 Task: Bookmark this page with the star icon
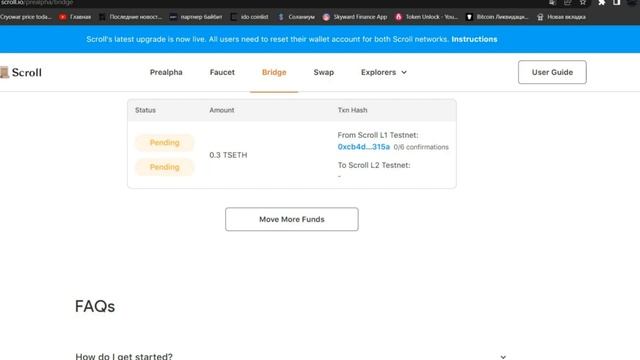(583, 2)
